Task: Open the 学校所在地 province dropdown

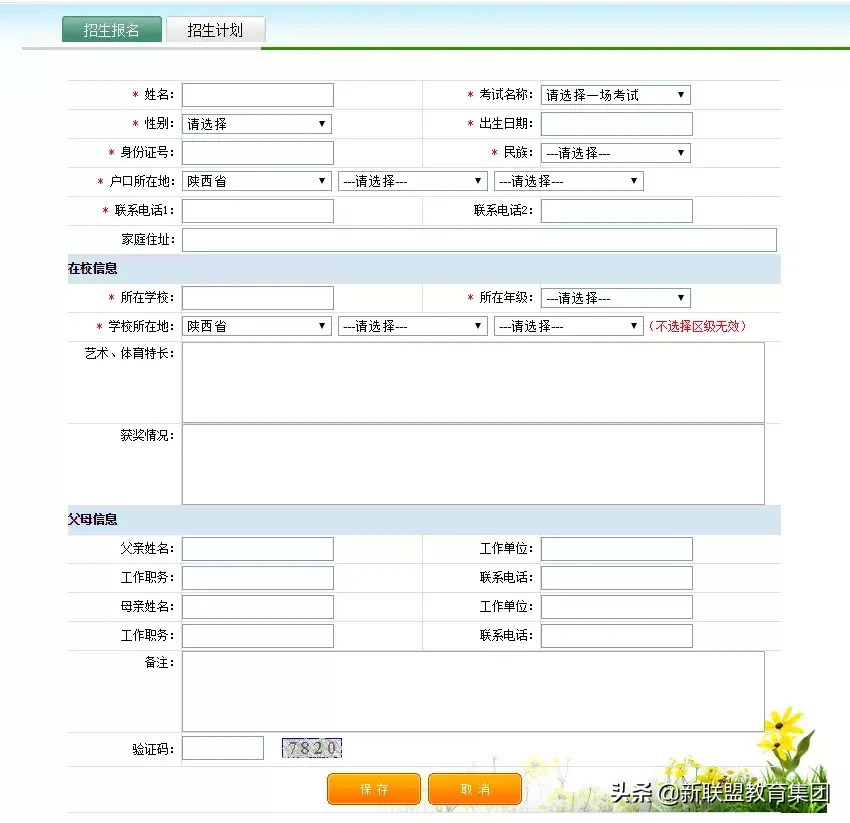Action: (x=256, y=326)
